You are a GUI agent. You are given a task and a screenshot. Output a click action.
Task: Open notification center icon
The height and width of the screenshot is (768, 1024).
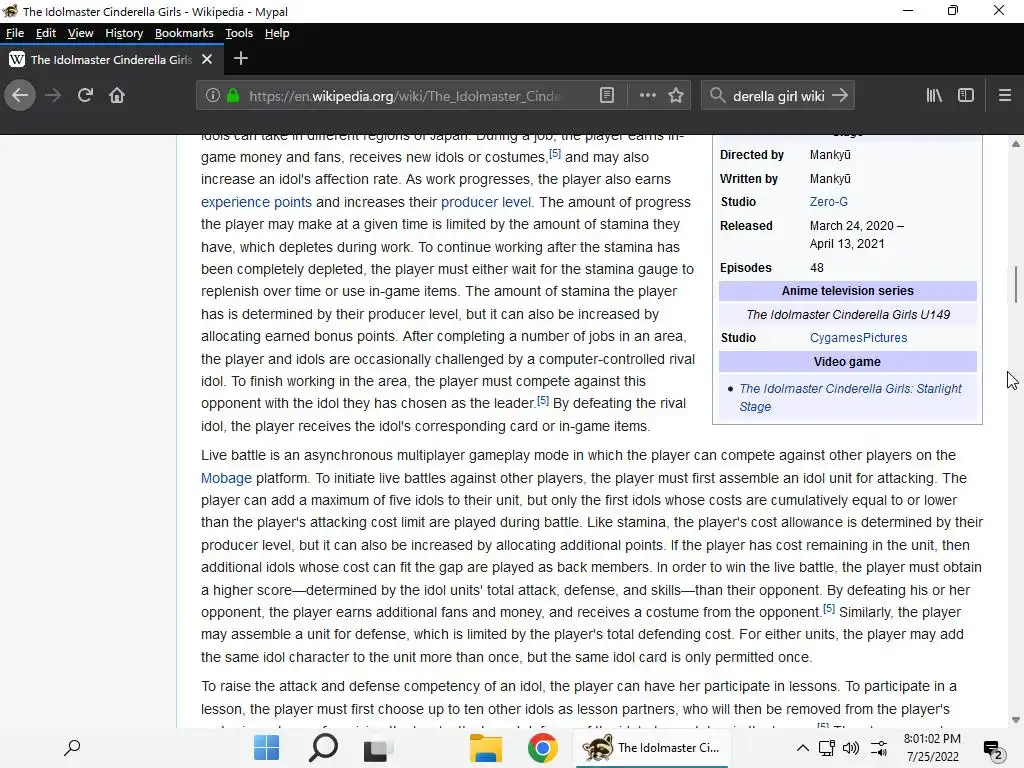(993, 750)
